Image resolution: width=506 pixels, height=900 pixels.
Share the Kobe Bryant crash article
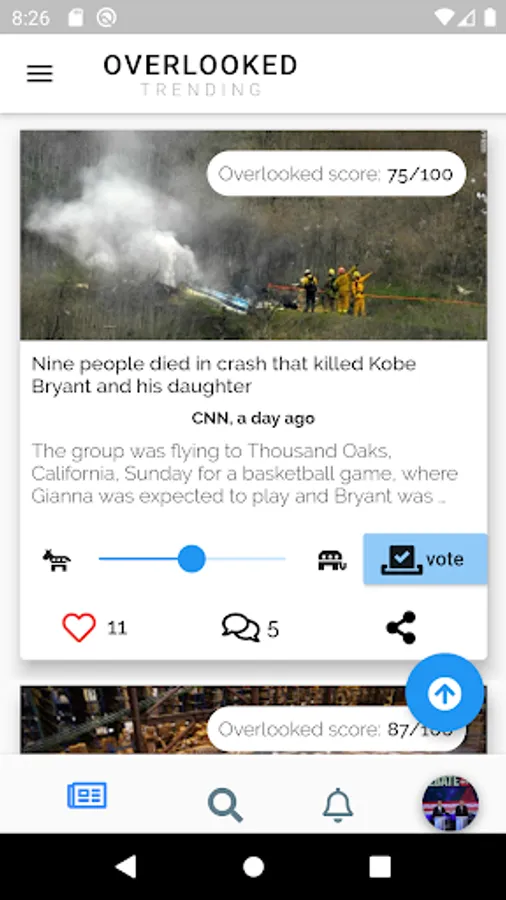(x=401, y=627)
